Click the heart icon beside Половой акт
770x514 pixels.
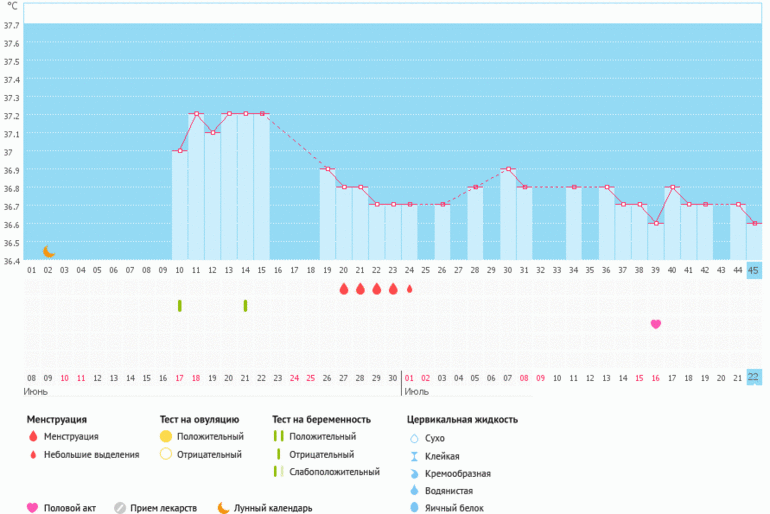(32, 508)
